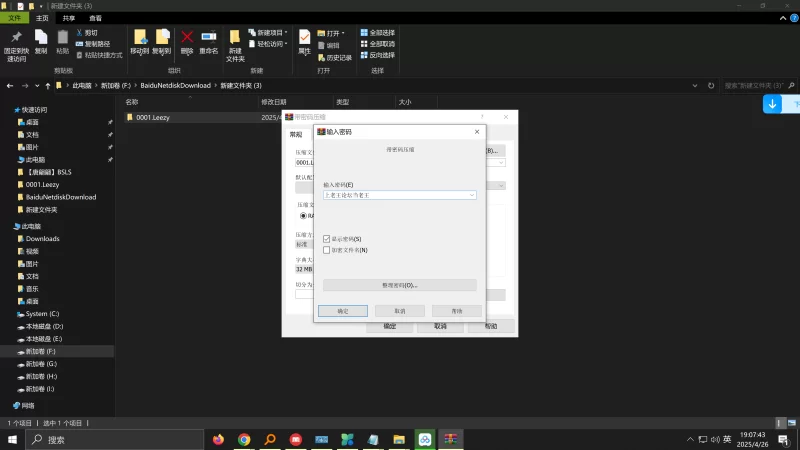
Task: Select General (常规) tab in the archive dialog
Action: 296,134
